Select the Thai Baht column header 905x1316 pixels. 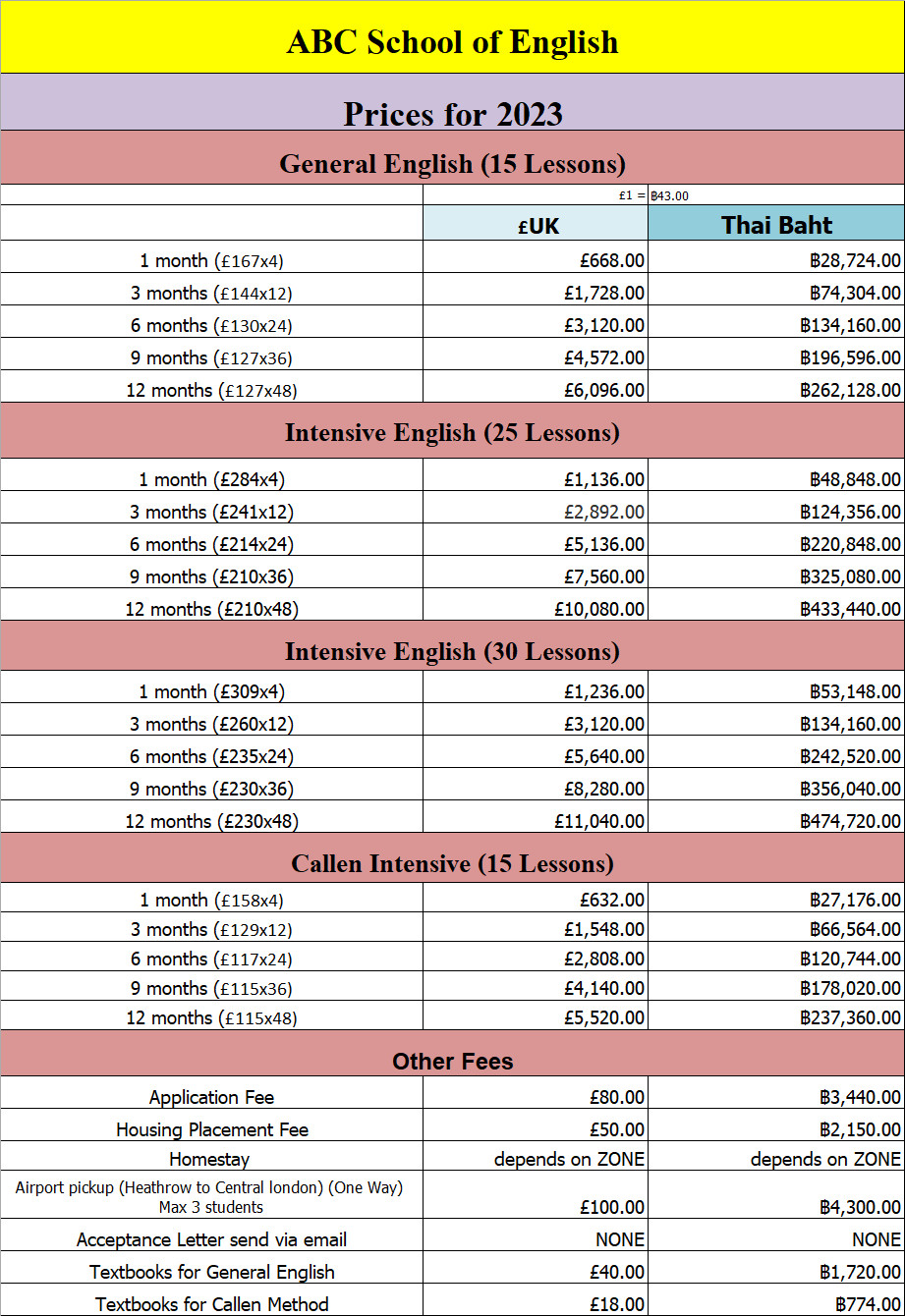coord(776,225)
